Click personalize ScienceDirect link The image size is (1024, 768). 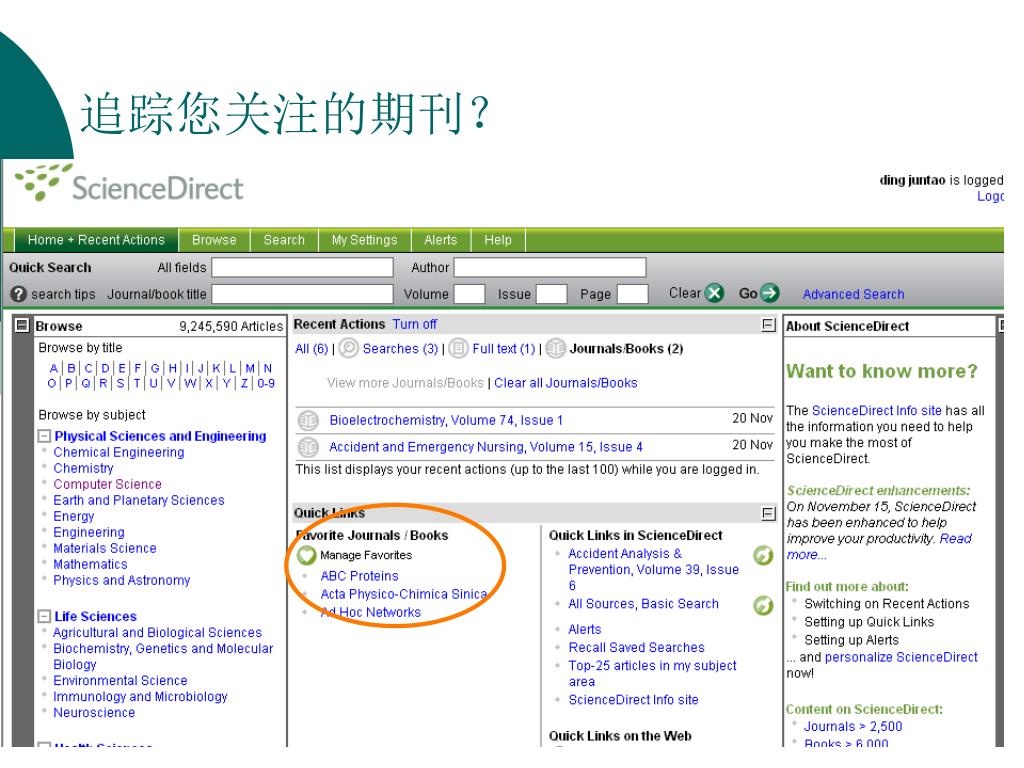click(x=901, y=657)
